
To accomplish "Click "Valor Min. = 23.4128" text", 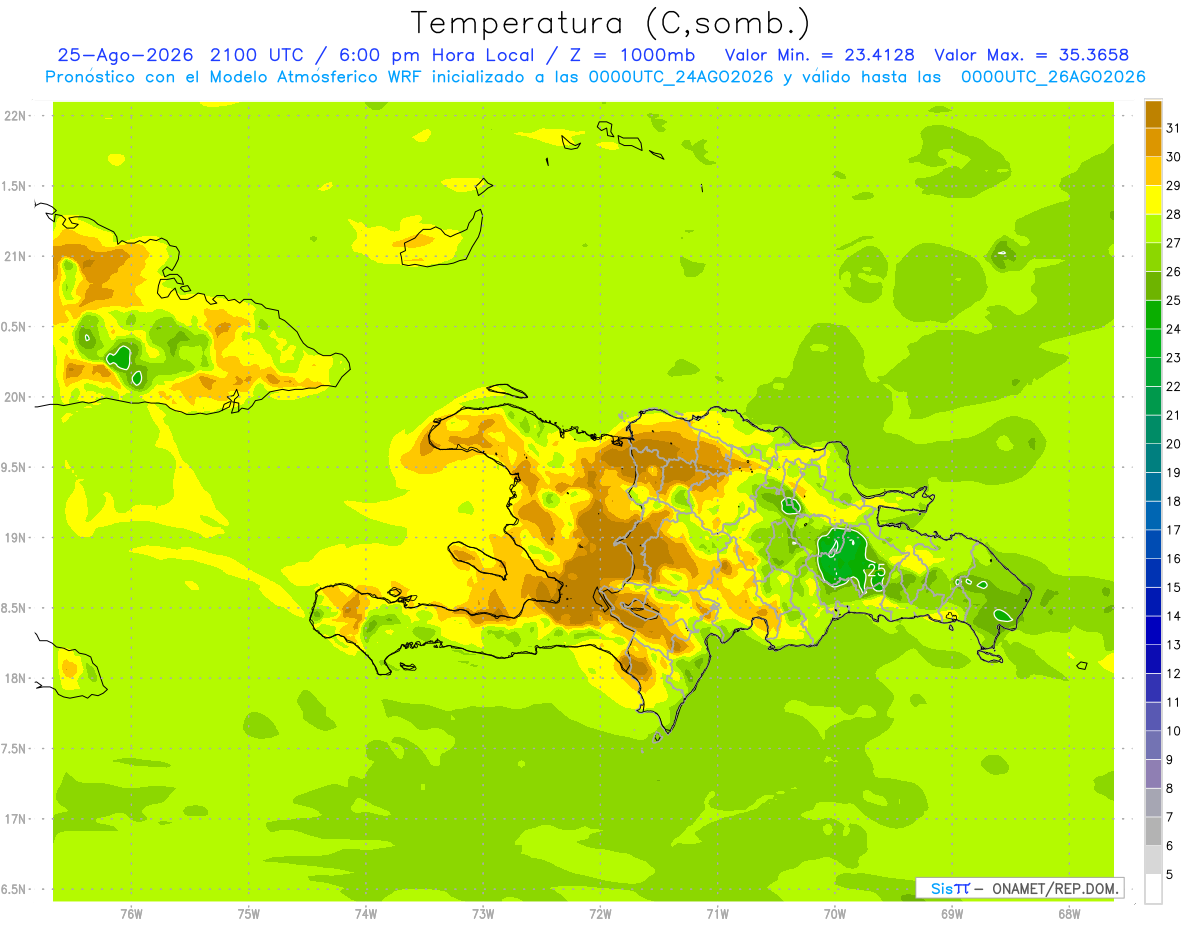I will 821,55.
